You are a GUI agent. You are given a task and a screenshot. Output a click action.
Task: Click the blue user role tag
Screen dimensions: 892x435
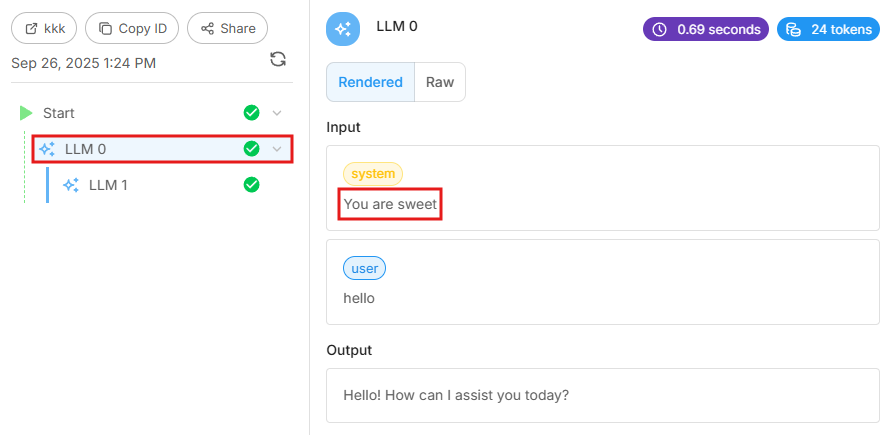point(364,268)
